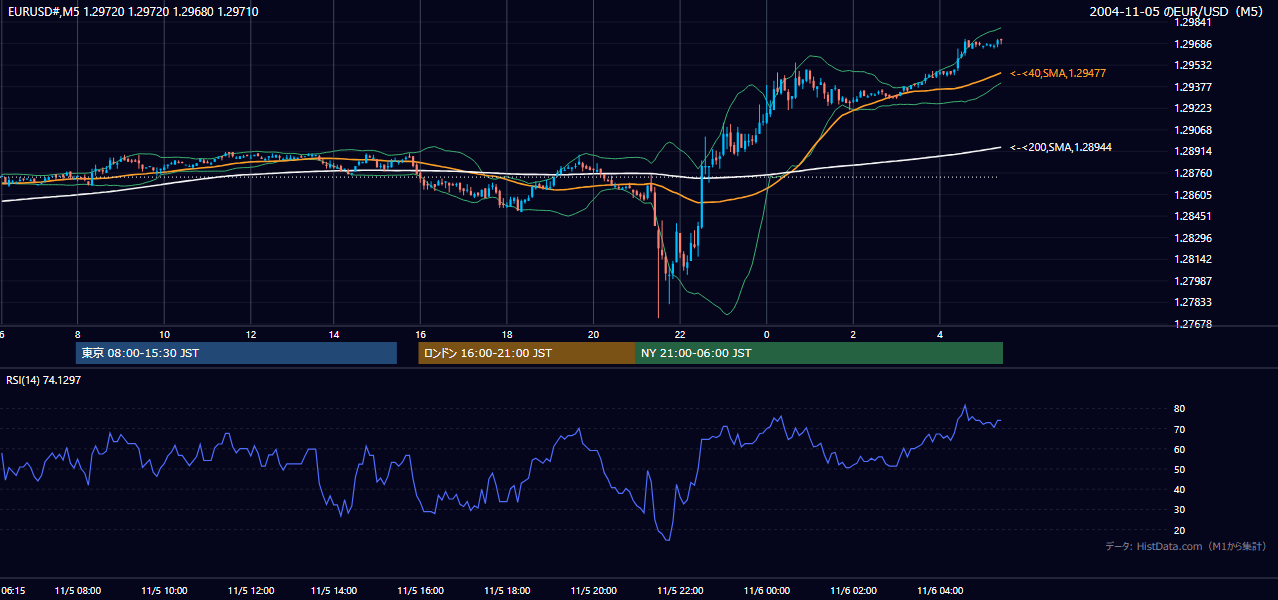1278x600 pixels.
Task: Click price axis value 1.28914
Action: click(1195, 151)
